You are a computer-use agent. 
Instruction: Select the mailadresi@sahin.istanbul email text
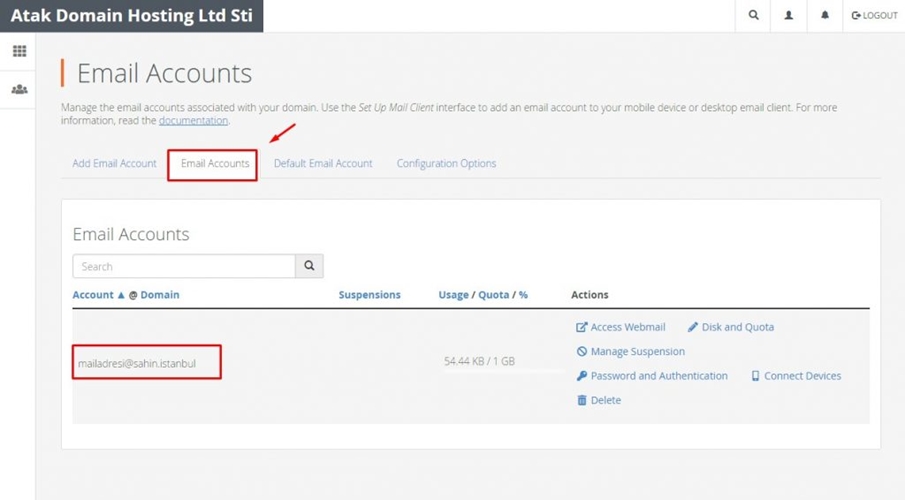click(x=137, y=364)
